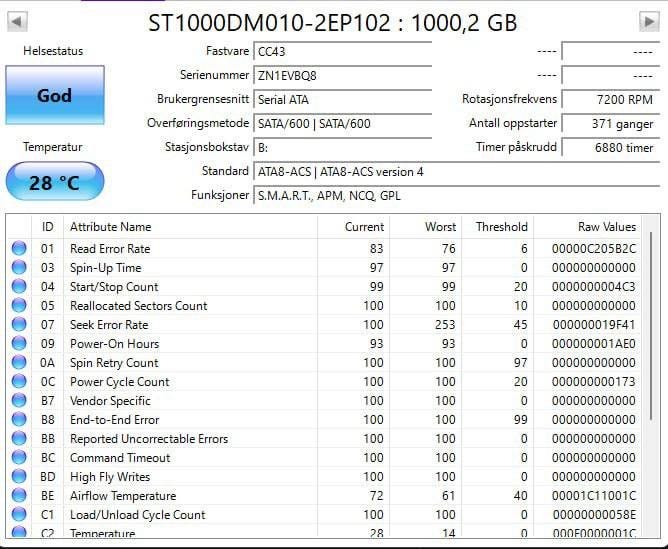
Task: Click status circle for Reported Uncorrectable Errors
Action: point(19,438)
